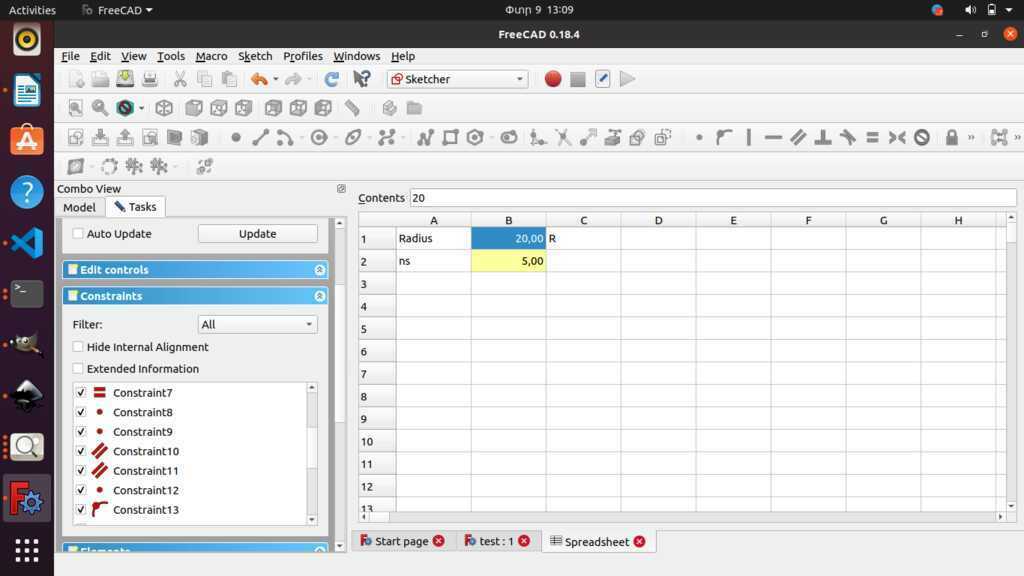Apply the horizontal constraint
Screen dimensions: 1024x576
(773, 137)
